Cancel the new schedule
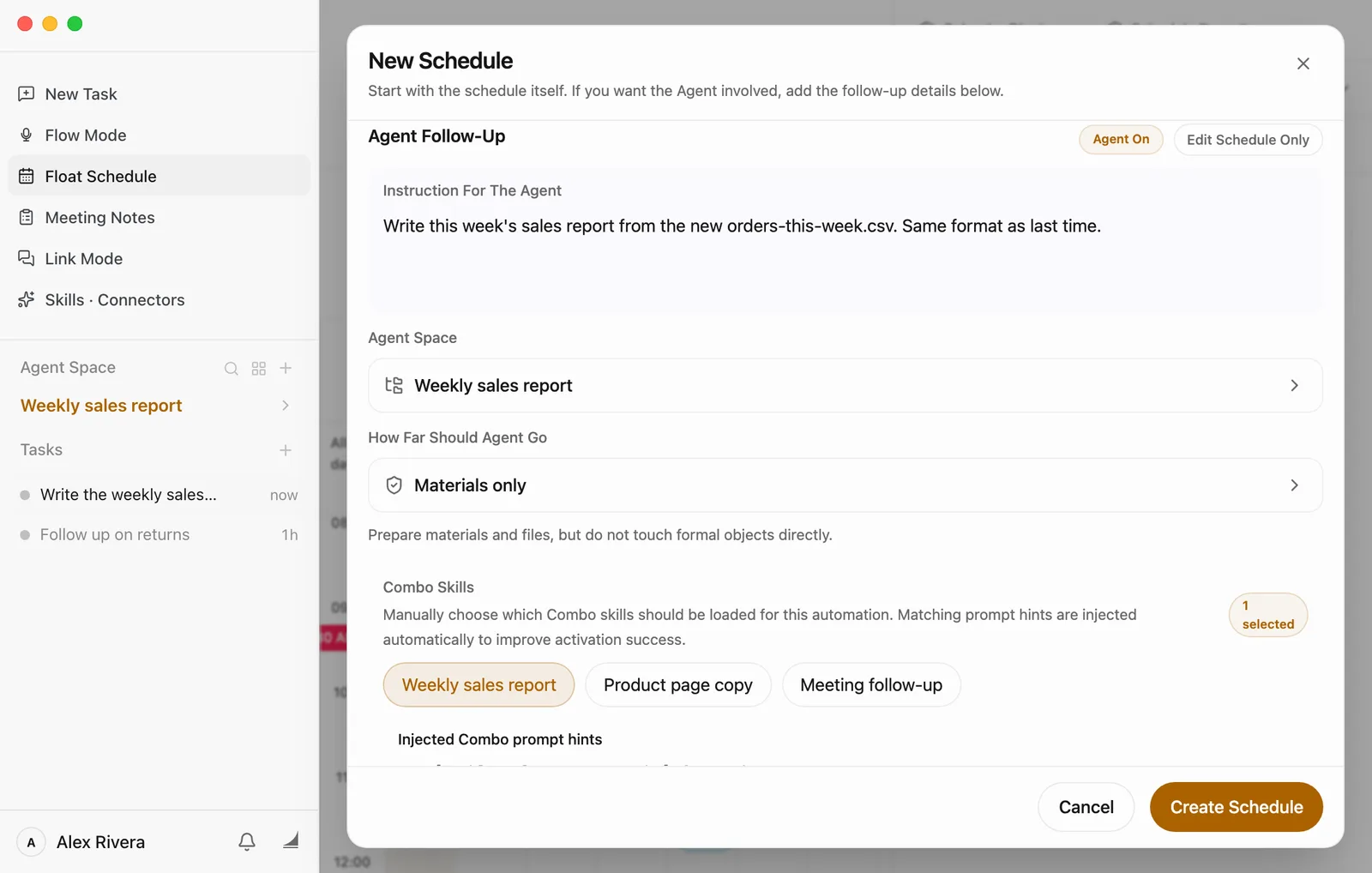Image resolution: width=1372 pixels, height=873 pixels. [x=1086, y=807]
